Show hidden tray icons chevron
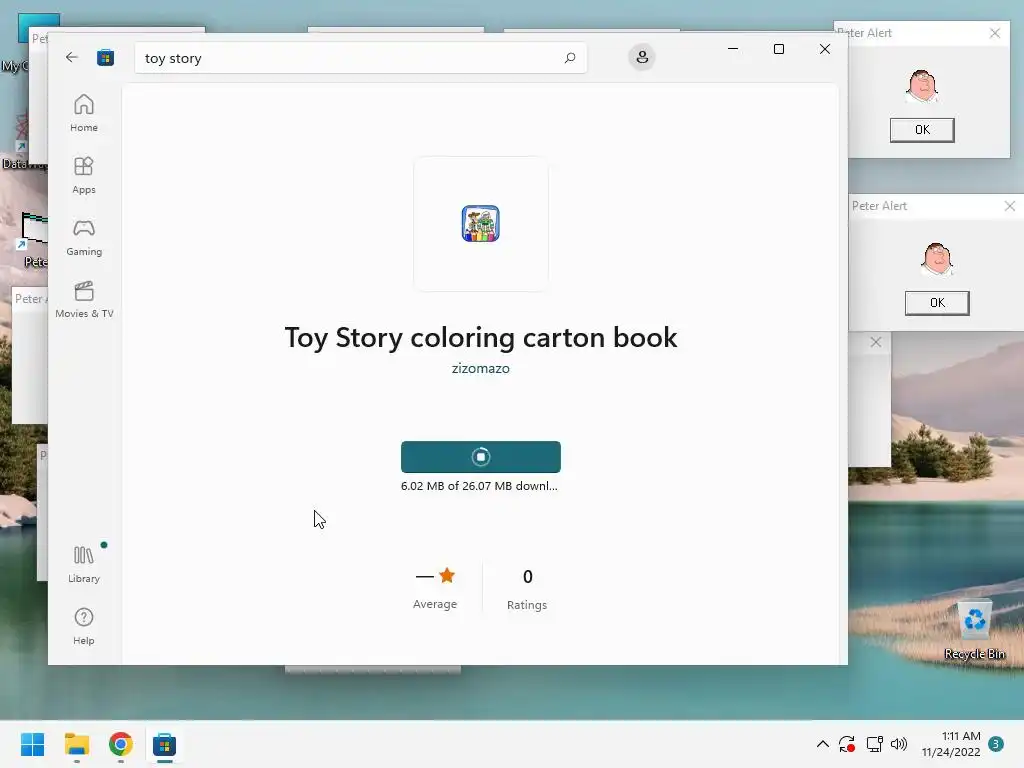The image size is (1024, 768). pos(823,744)
